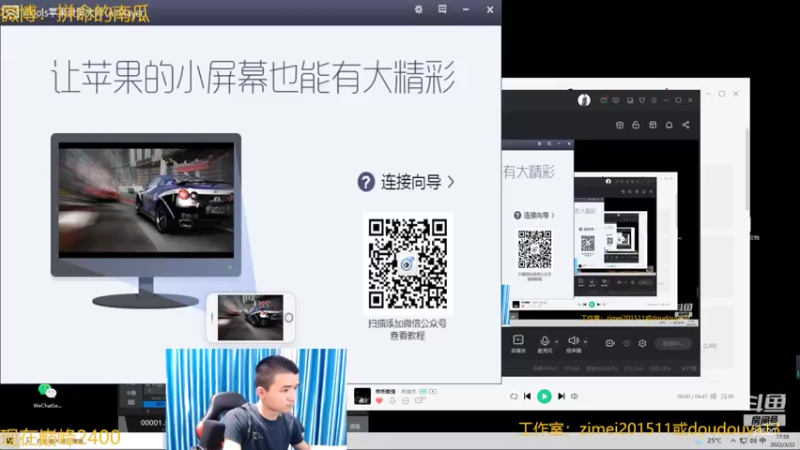
Task: Open lyrics icon beside track time
Action: pos(713,396)
